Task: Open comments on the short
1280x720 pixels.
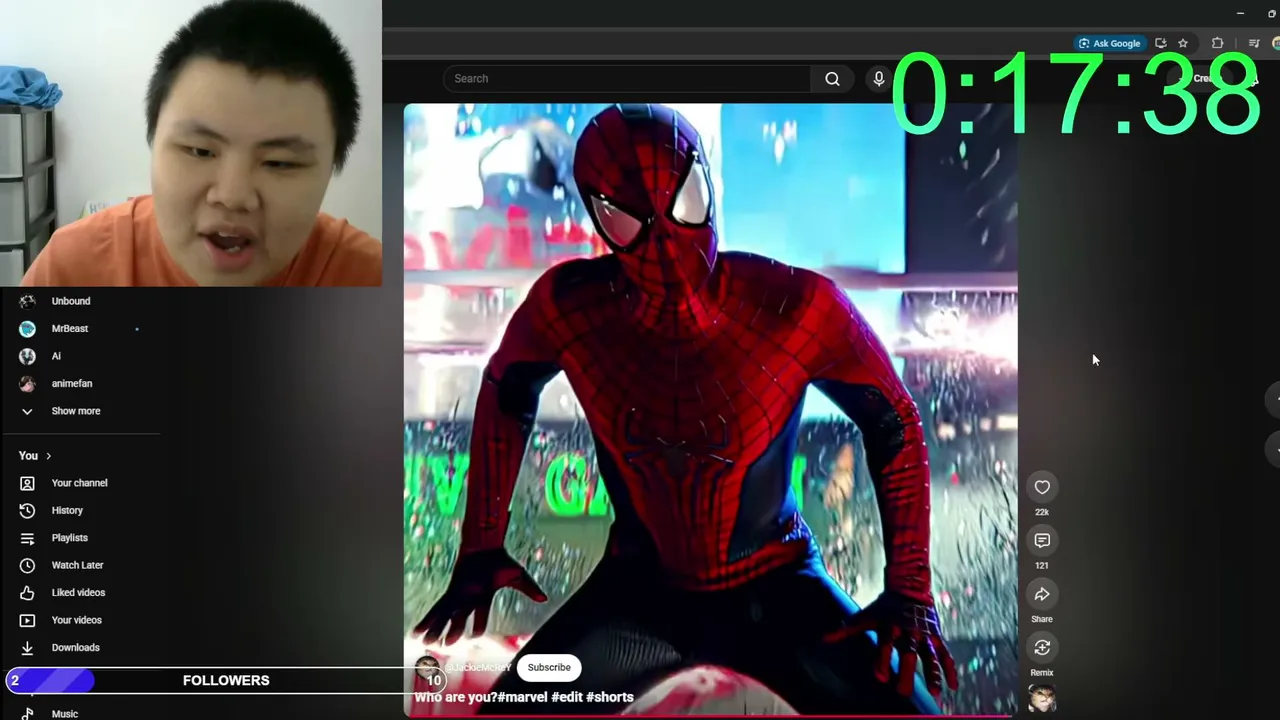Action: [1042, 541]
